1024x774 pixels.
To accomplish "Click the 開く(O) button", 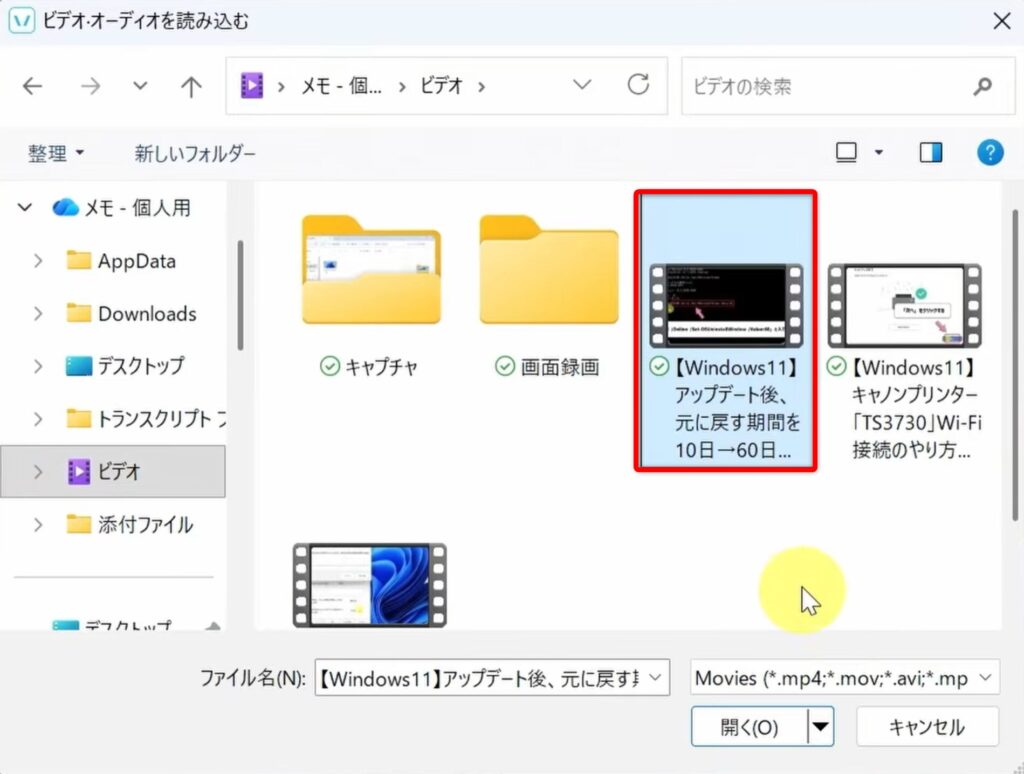I will (x=749, y=727).
